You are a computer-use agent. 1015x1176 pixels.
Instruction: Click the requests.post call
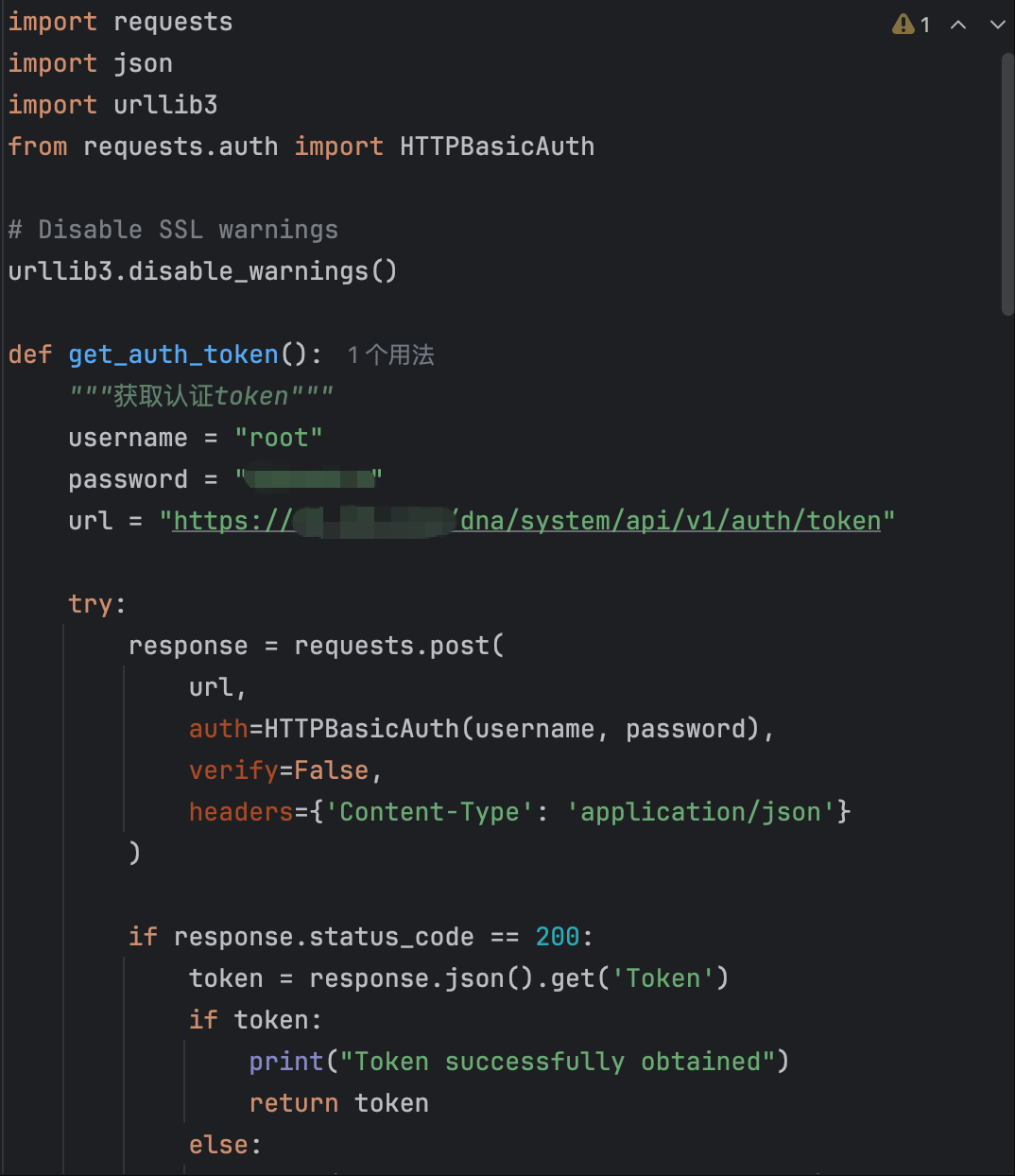399,646
